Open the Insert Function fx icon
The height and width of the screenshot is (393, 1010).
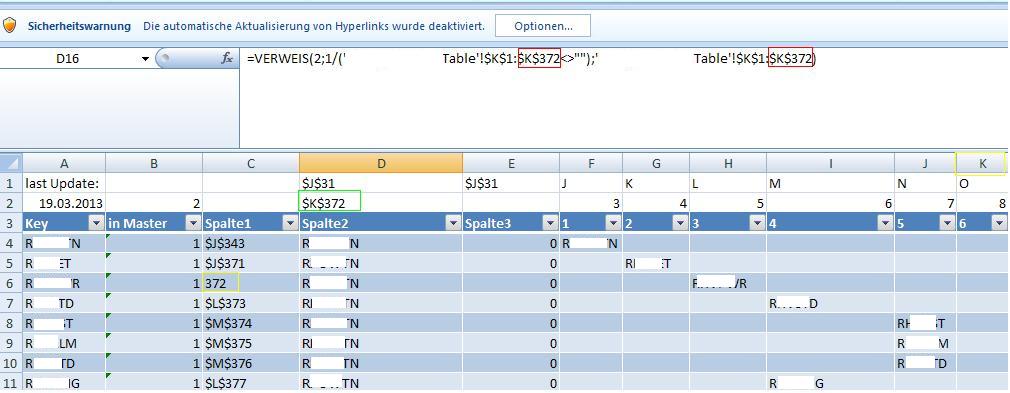(x=227, y=59)
